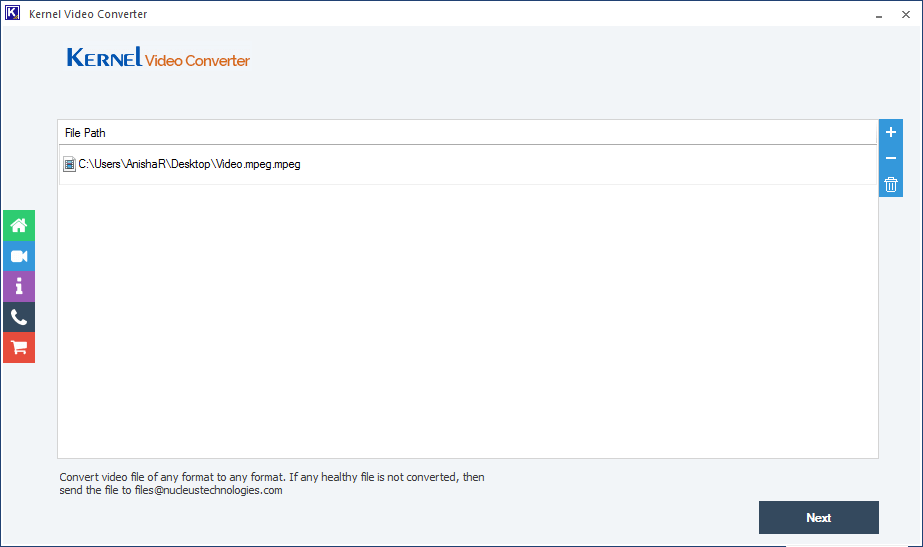Viewport: 923px width, 547px height.
Task: Click the files@nucleustechnologies.com email text
Action: 208,490
